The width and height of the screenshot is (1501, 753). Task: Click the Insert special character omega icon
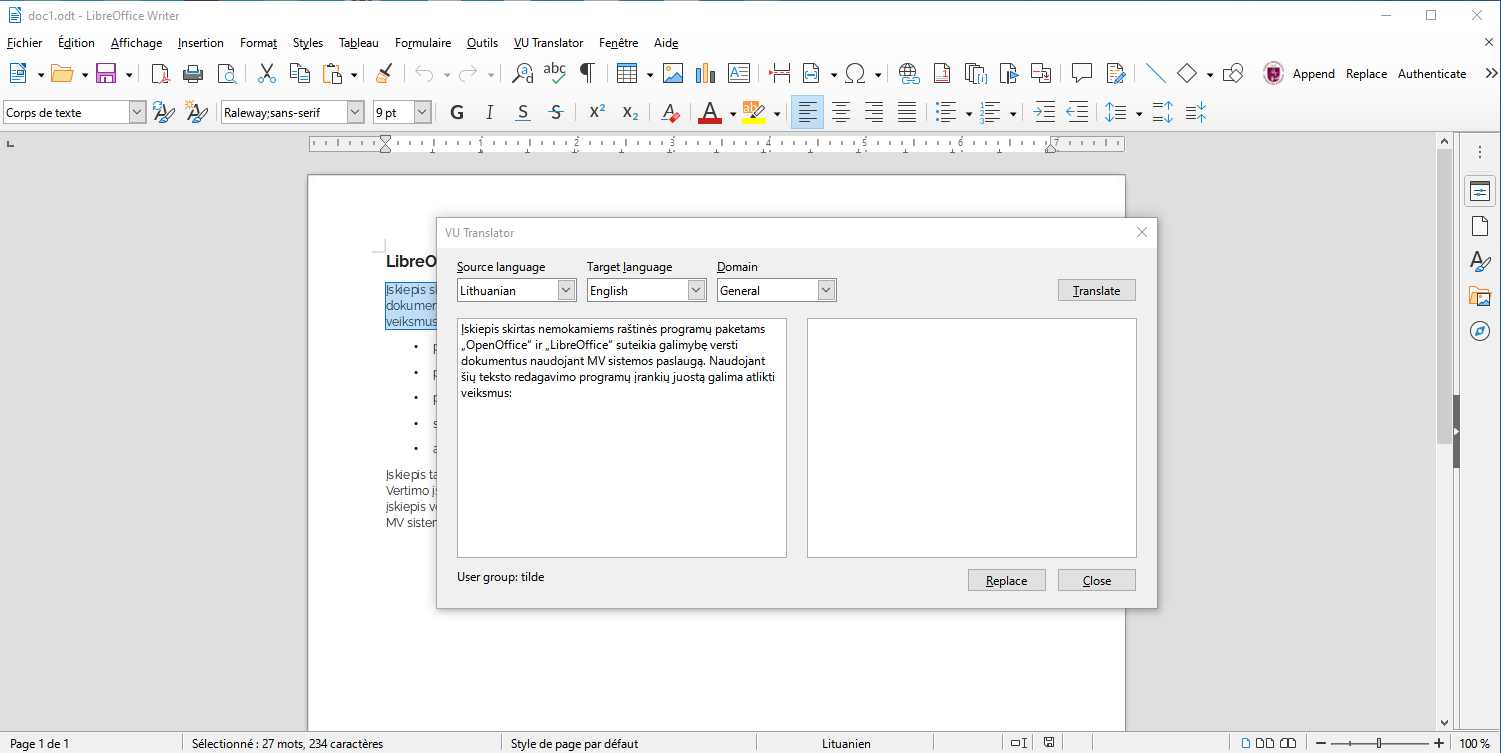(855, 73)
